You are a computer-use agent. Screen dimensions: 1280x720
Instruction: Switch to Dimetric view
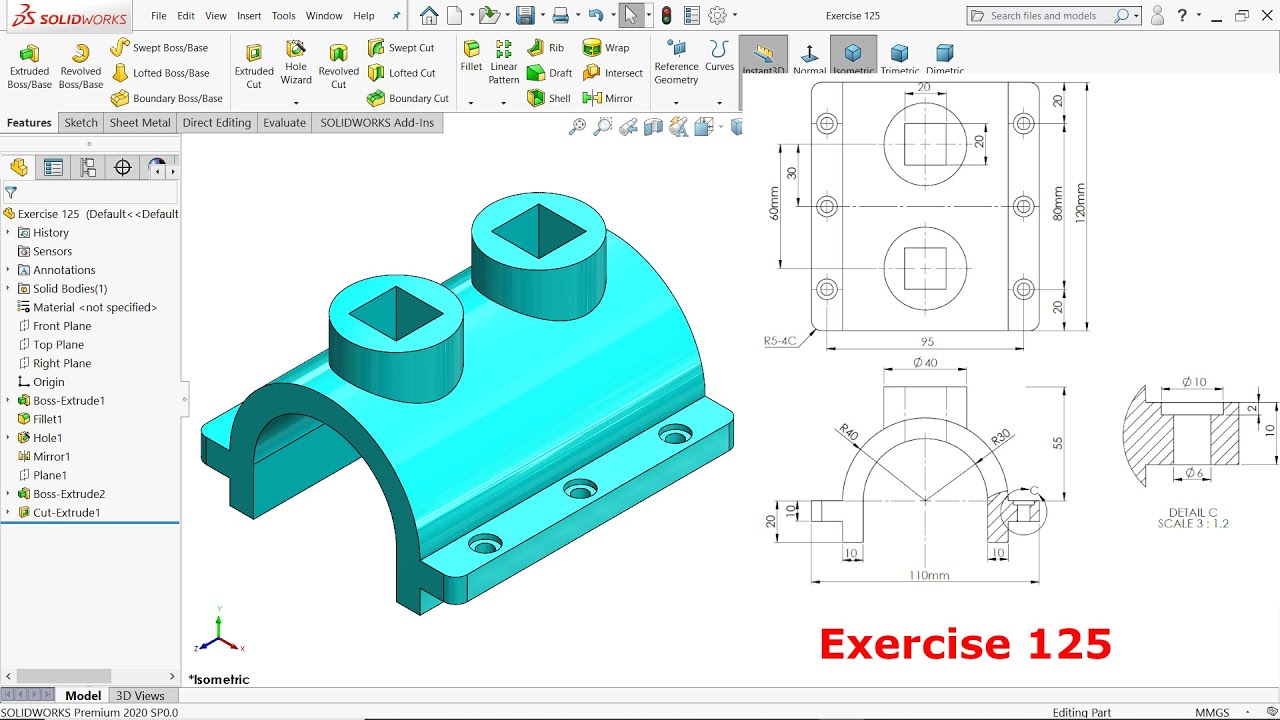(944, 58)
